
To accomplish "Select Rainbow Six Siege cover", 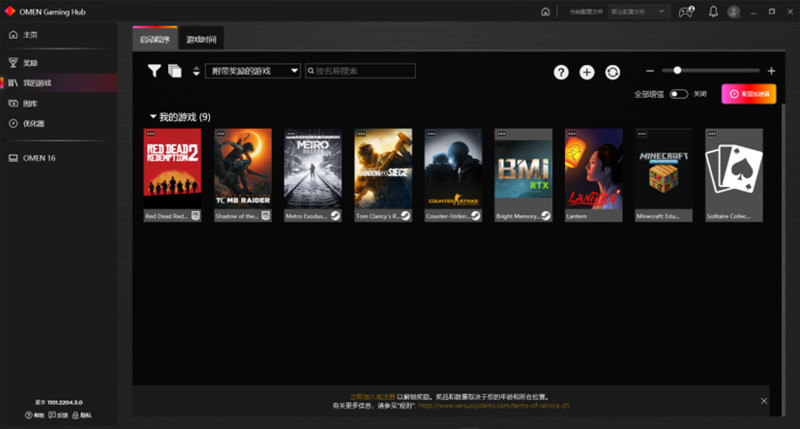I will pyautogui.click(x=383, y=169).
